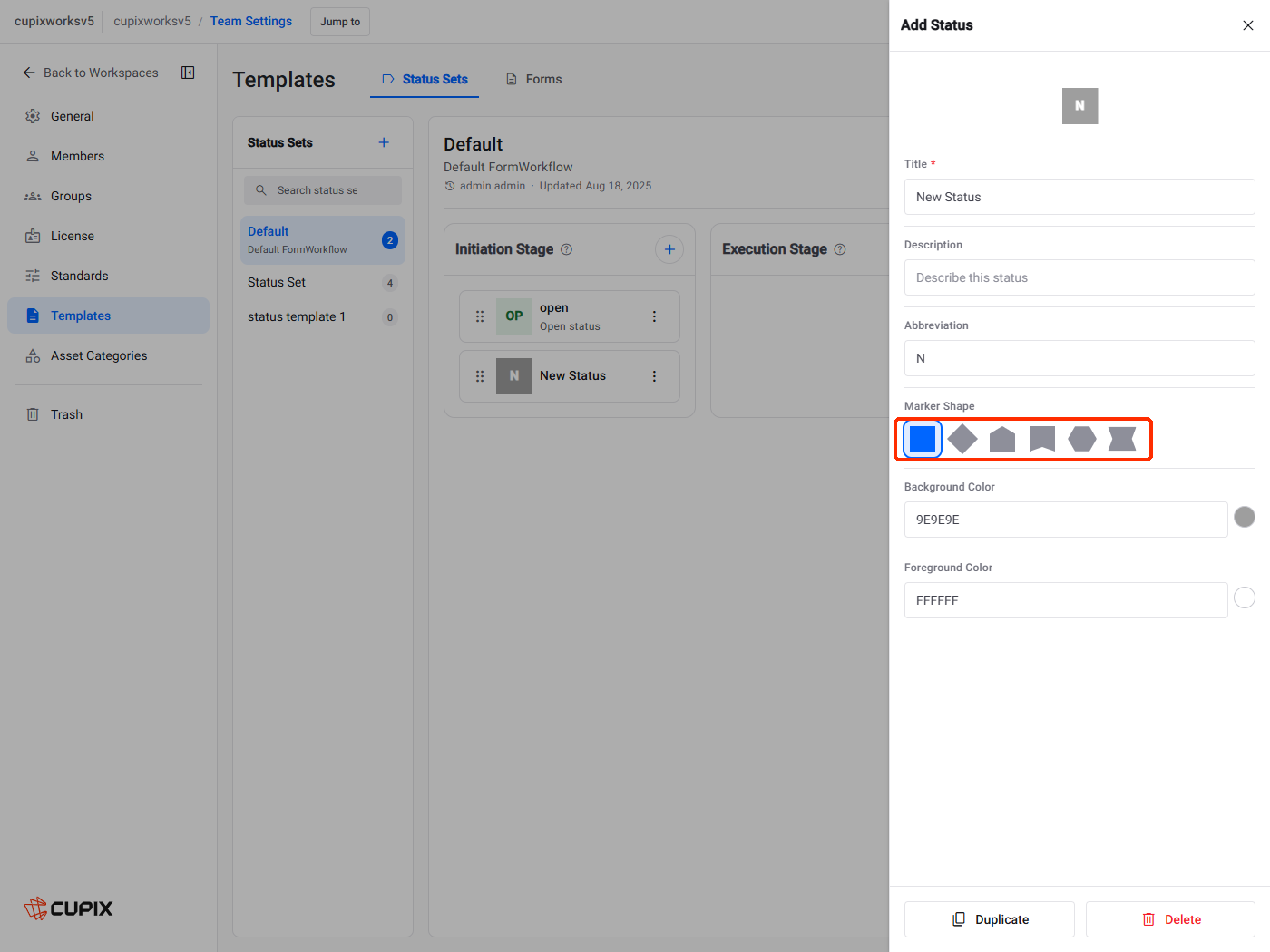Click the Duplicate button
The image size is (1270, 952).
coord(990,919)
